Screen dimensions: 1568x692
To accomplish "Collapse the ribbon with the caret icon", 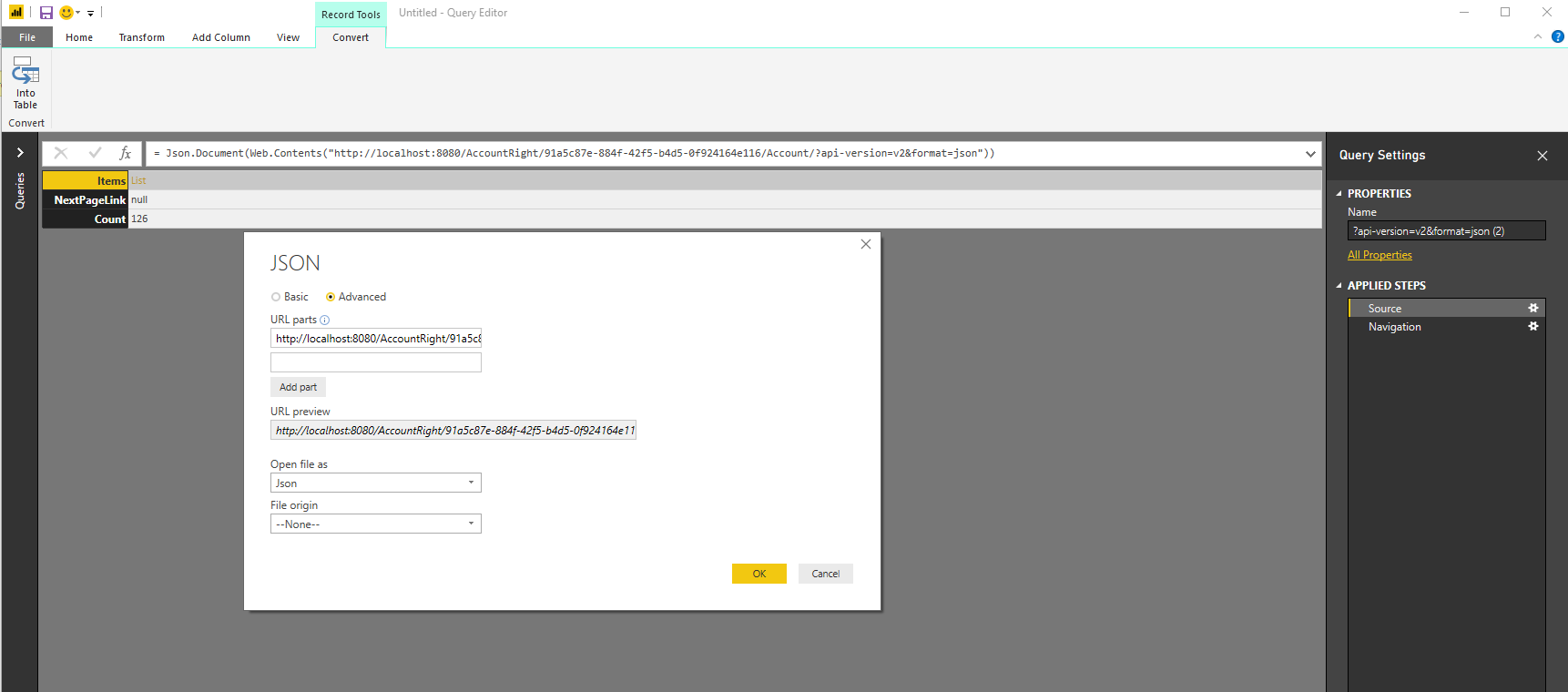I will coord(1538,36).
